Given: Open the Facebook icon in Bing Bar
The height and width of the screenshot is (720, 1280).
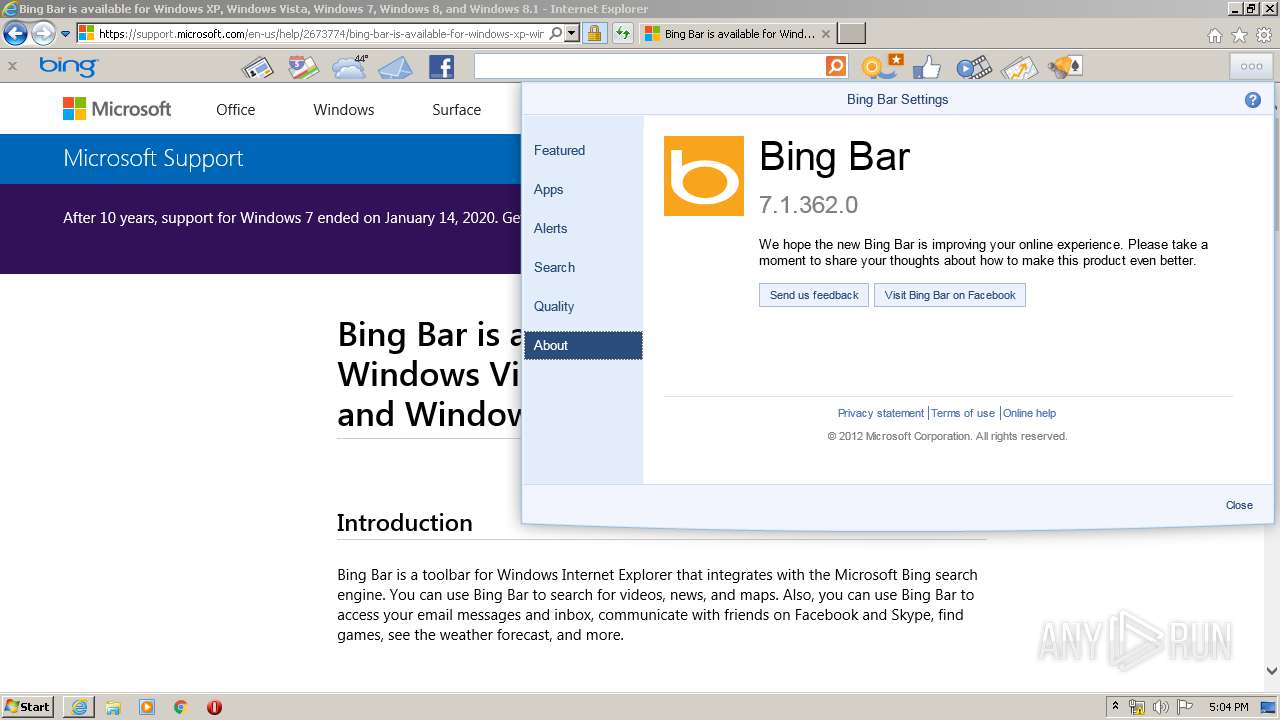Looking at the screenshot, I should (x=441, y=67).
